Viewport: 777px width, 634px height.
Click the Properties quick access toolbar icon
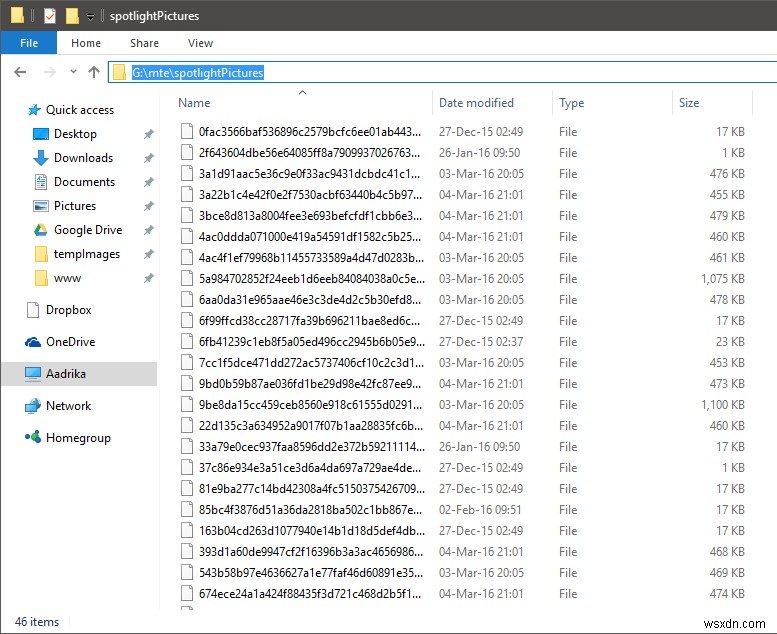(x=50, y=16)
